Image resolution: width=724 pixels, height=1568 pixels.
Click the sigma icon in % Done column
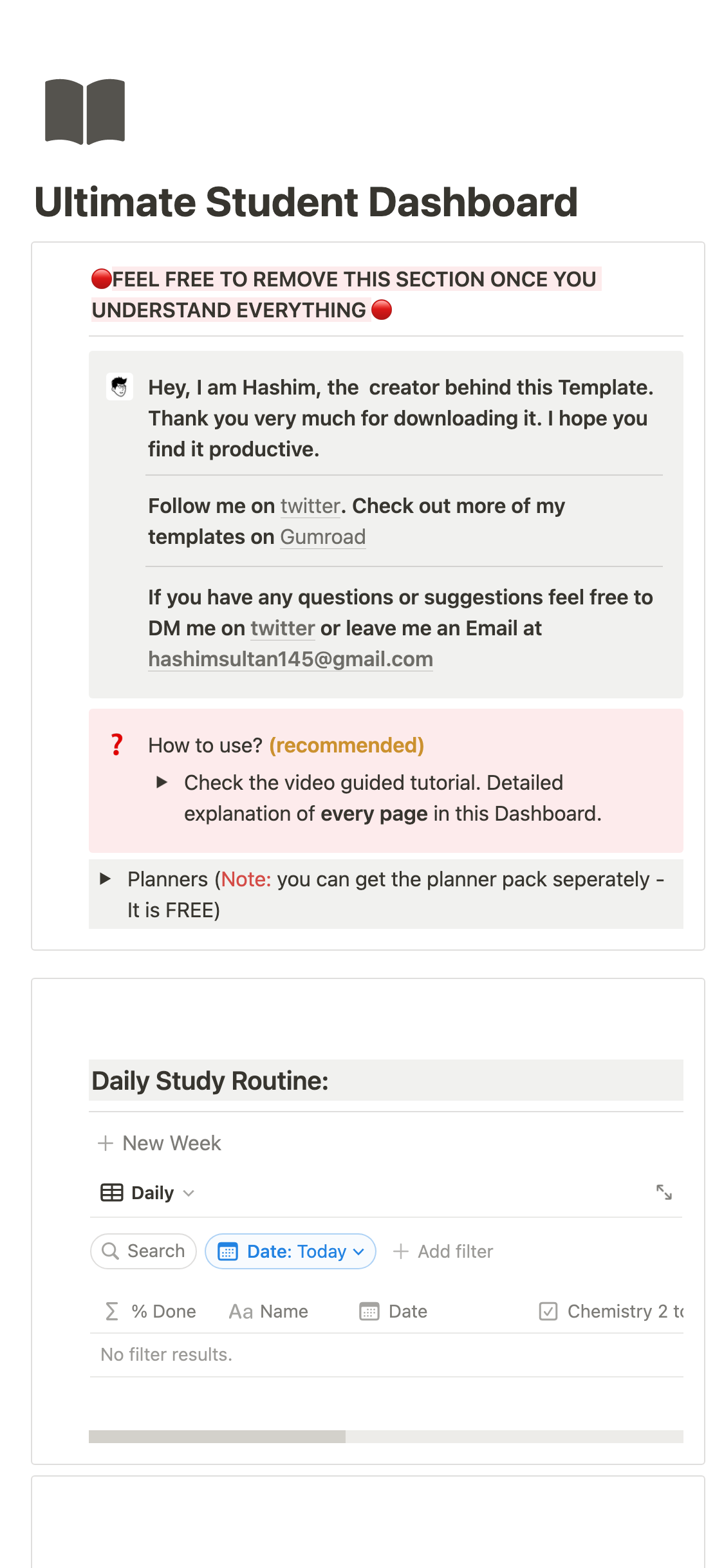(x=111, y=1311)
